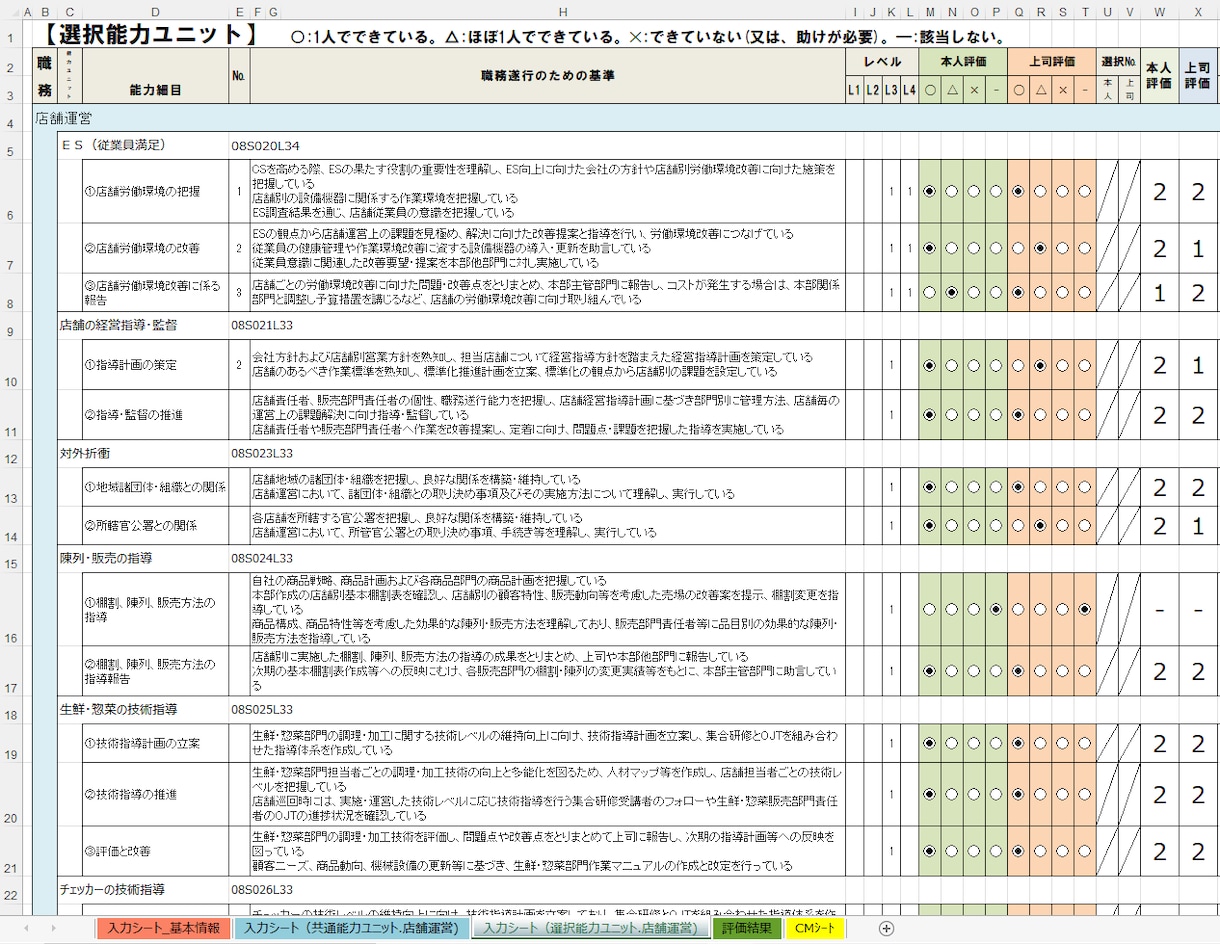
Task: Select column W header
Action: [1159, 12]
